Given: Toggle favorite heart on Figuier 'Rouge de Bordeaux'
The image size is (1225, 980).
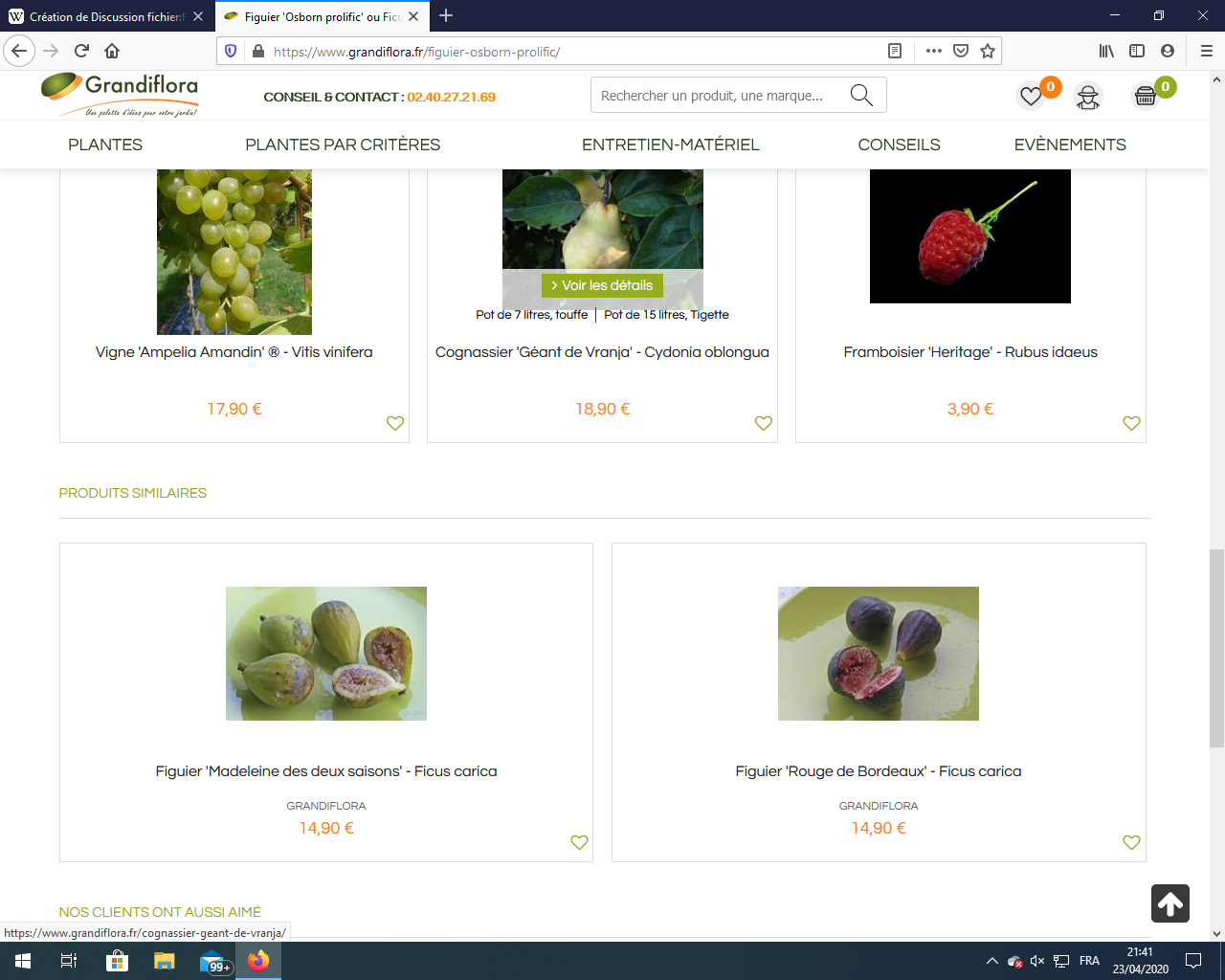Looking at the screenshot, I should pos(1131,842).
